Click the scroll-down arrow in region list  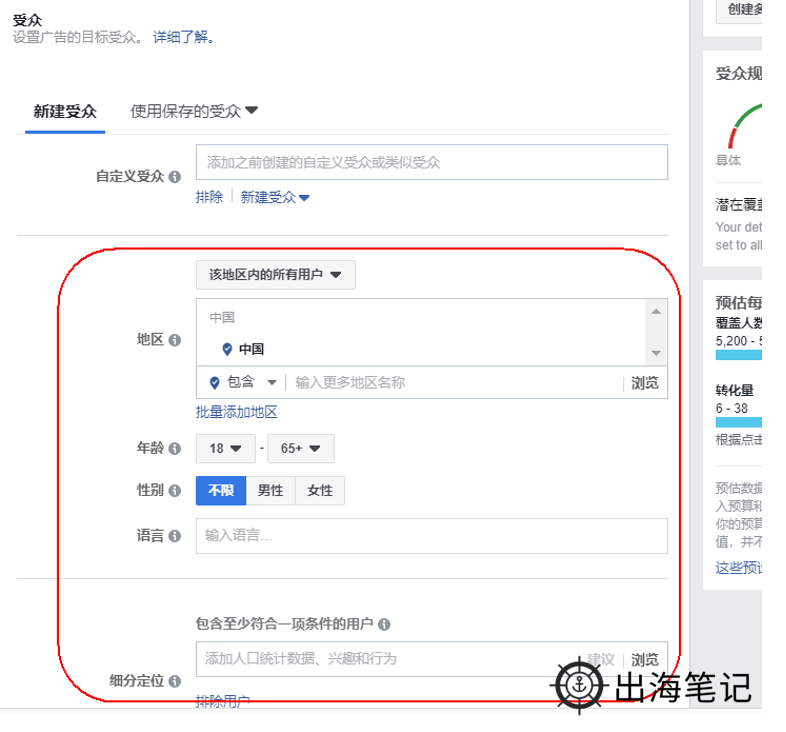(x=656, y=353)
